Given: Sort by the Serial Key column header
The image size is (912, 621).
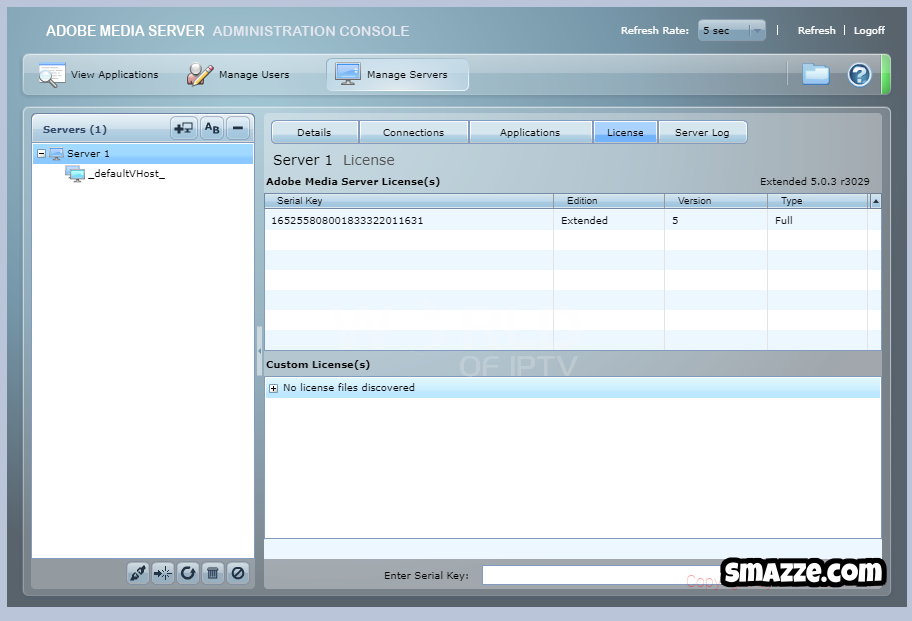Looking at the screenshot, I should [x=409, y=201].
